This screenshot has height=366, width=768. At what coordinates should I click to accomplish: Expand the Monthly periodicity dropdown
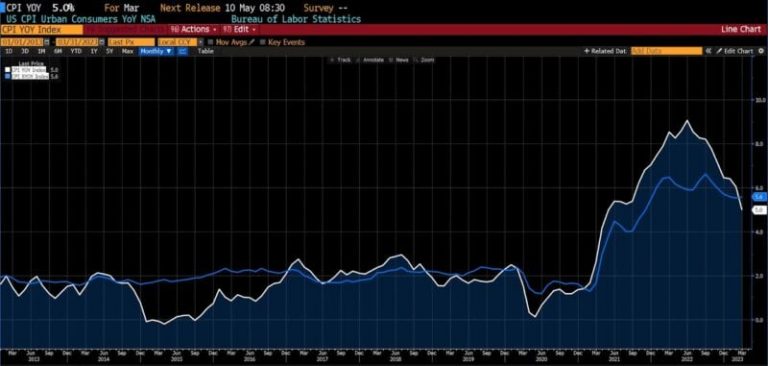[x=156, y=51]
